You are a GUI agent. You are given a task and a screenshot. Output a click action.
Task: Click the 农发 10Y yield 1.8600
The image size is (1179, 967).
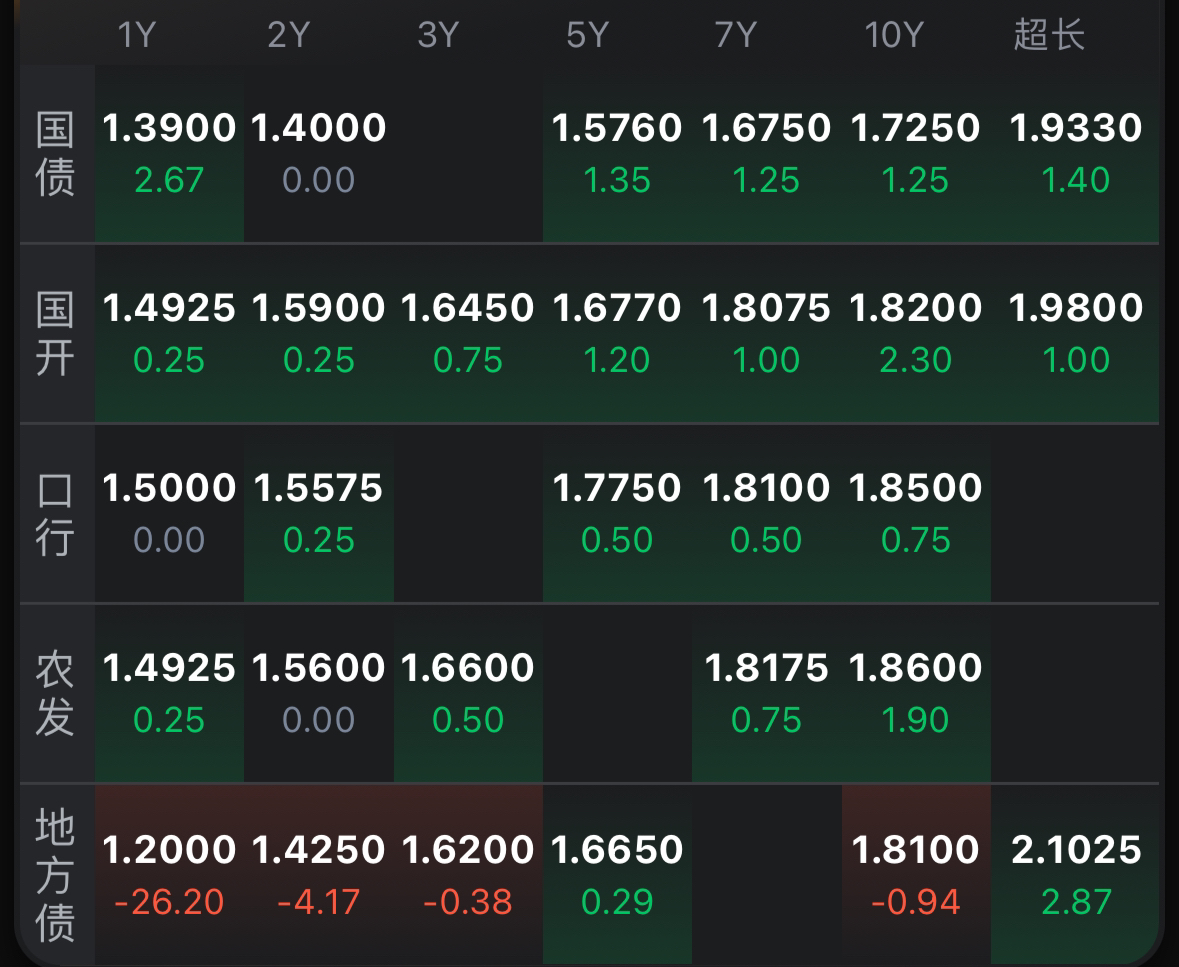tap(915, 668)
